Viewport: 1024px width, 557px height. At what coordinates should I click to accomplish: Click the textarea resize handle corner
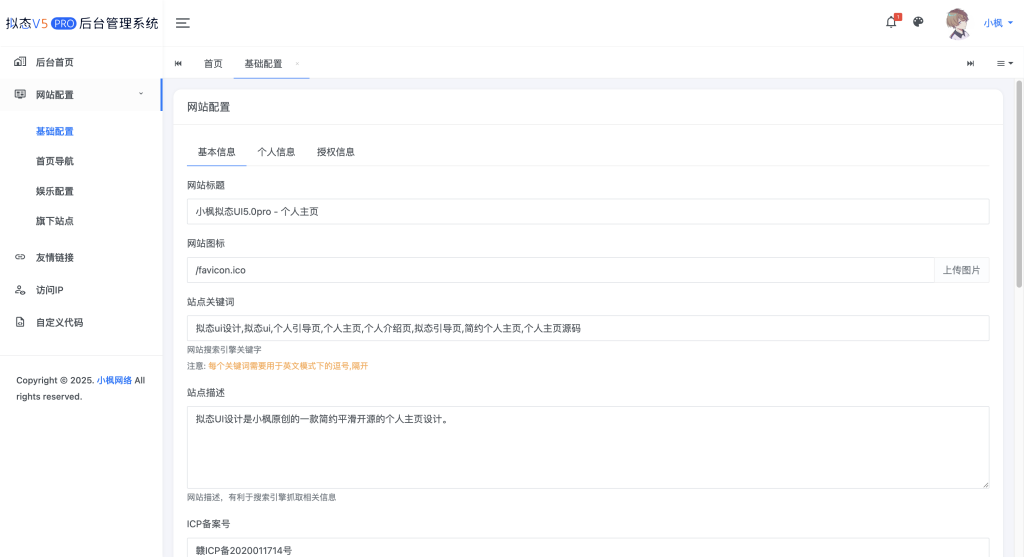point(985,485)
